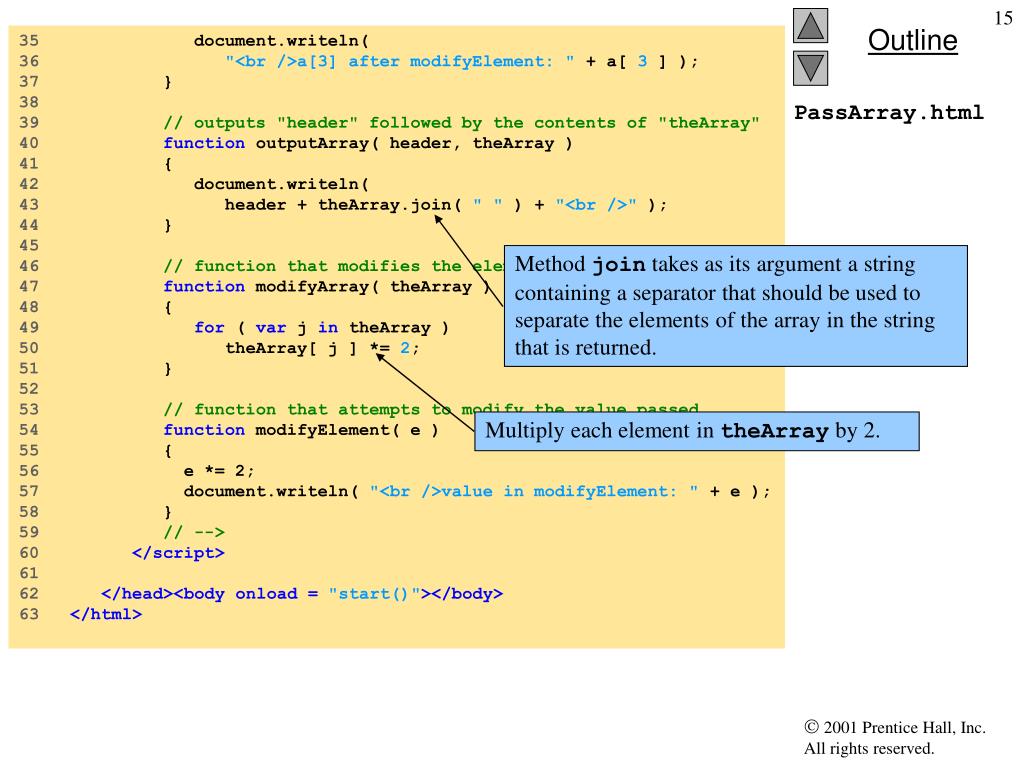This screenshot has height=768, width=1024.
Task: Click the Method join explanation callout
Action: click(x=735, y=306)
